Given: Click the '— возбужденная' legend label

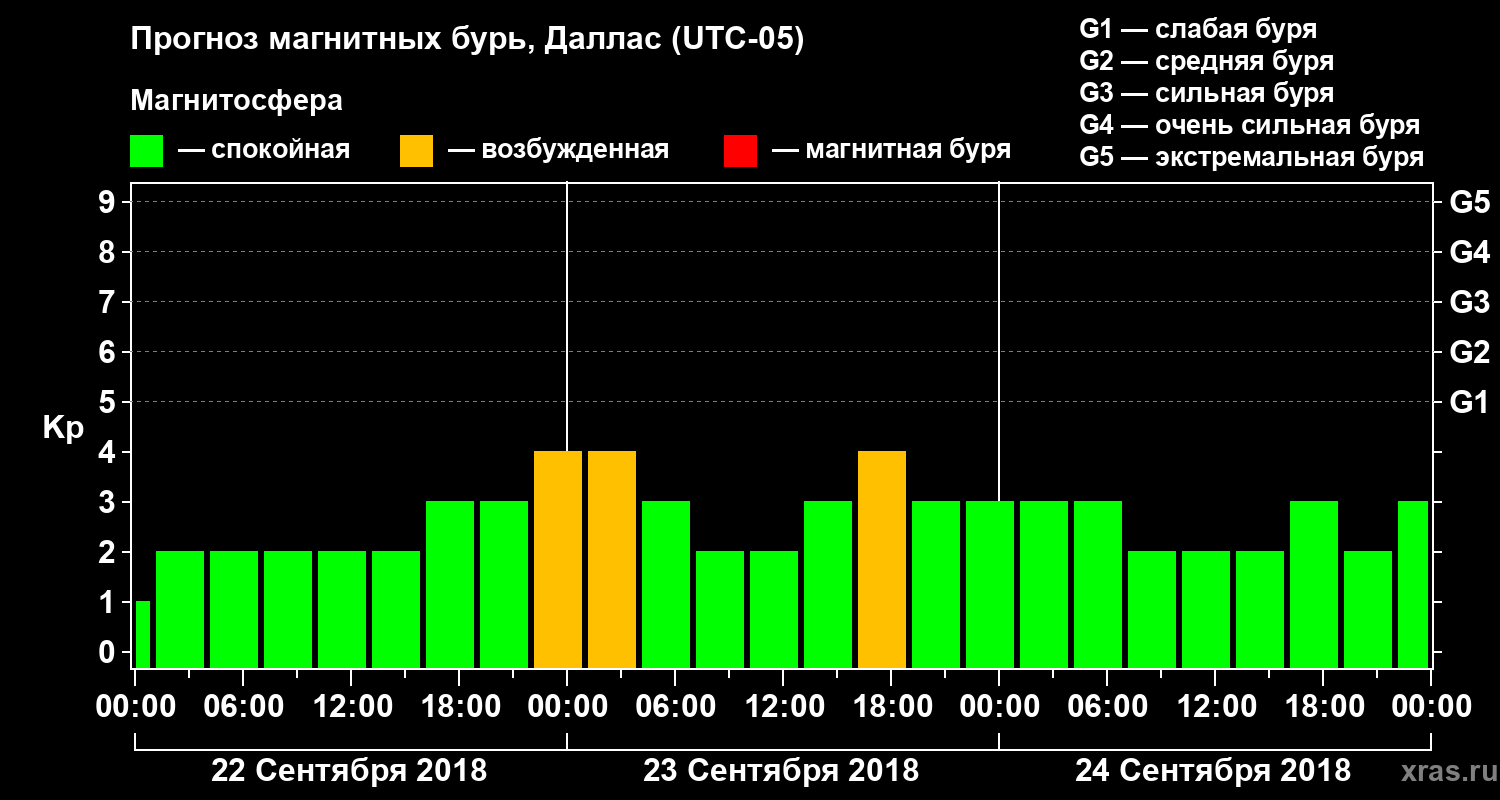Looking at the screenshot, I should (x=558, y=151).
